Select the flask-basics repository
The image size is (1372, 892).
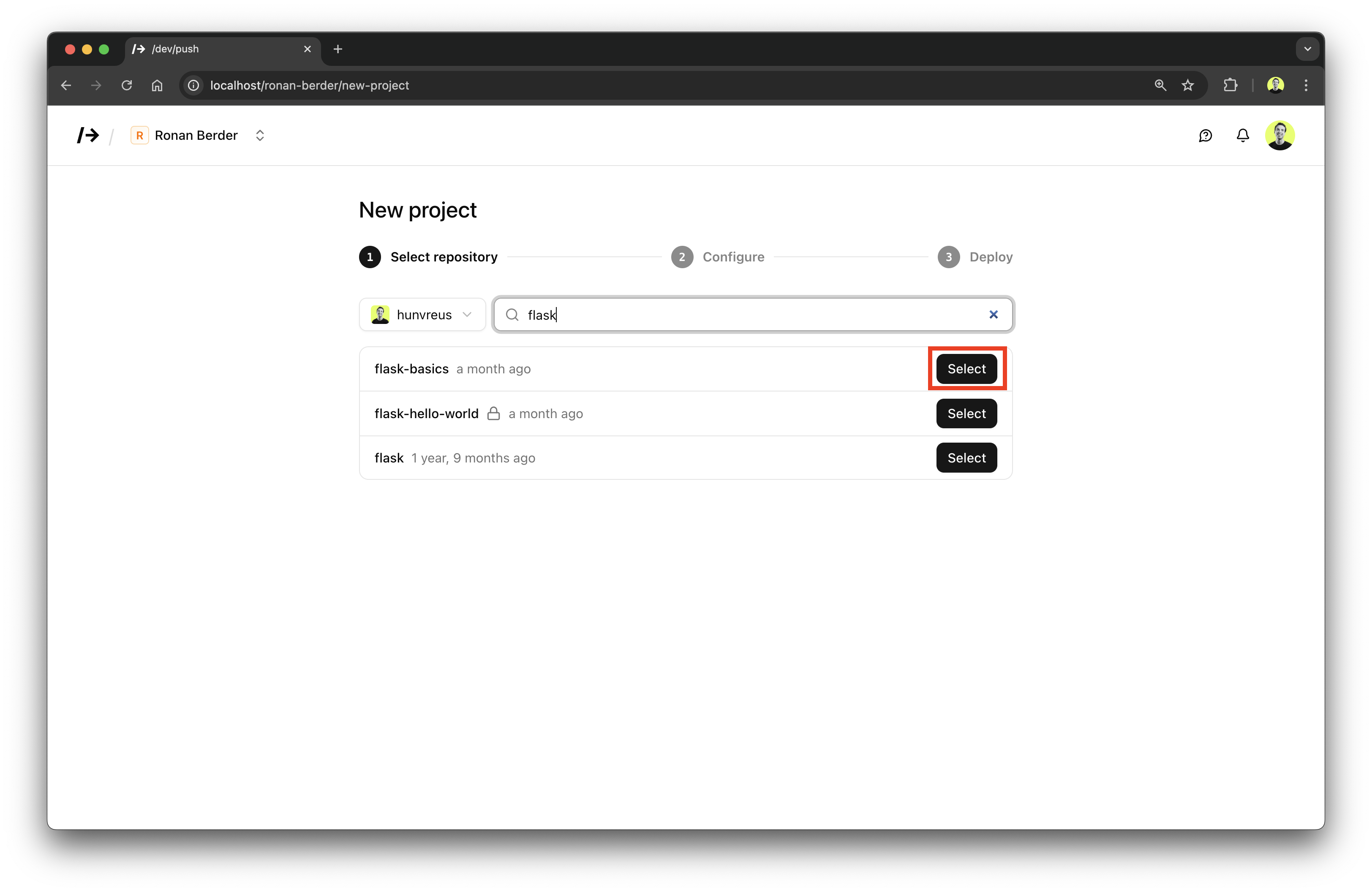tap(966, 369)
